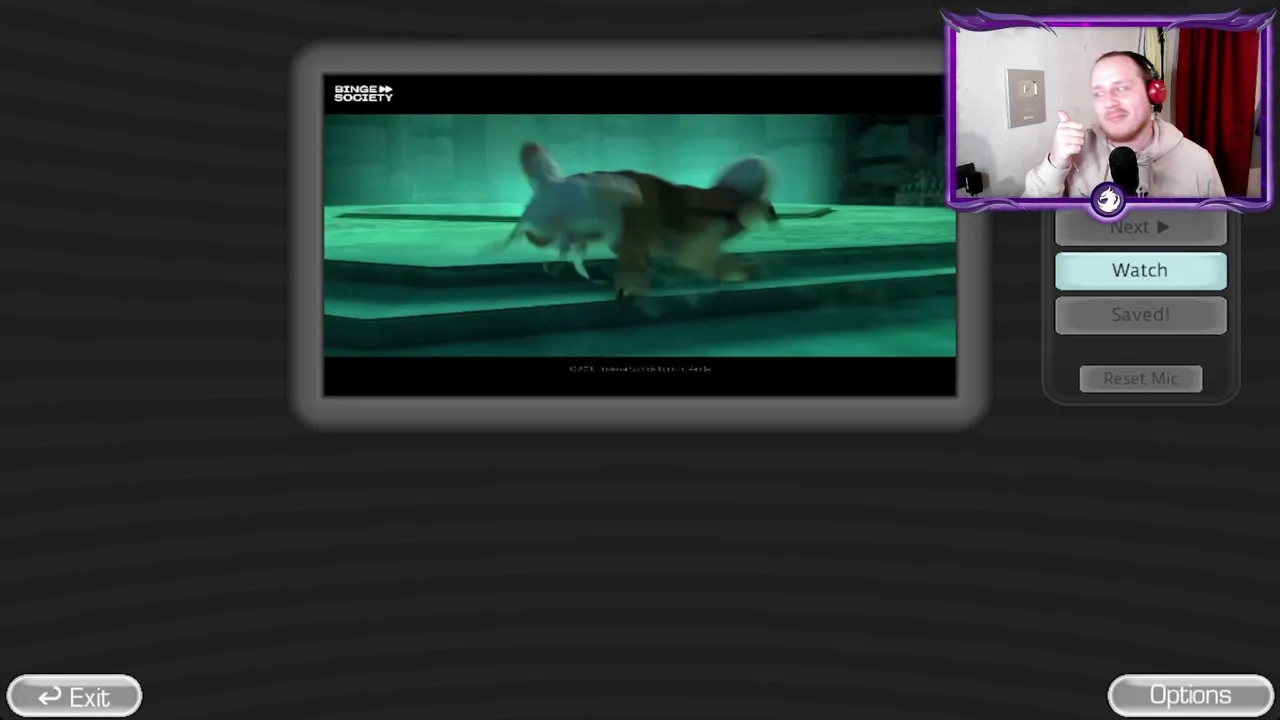
Task: Open the Options menu
Action: (1190, 696)
